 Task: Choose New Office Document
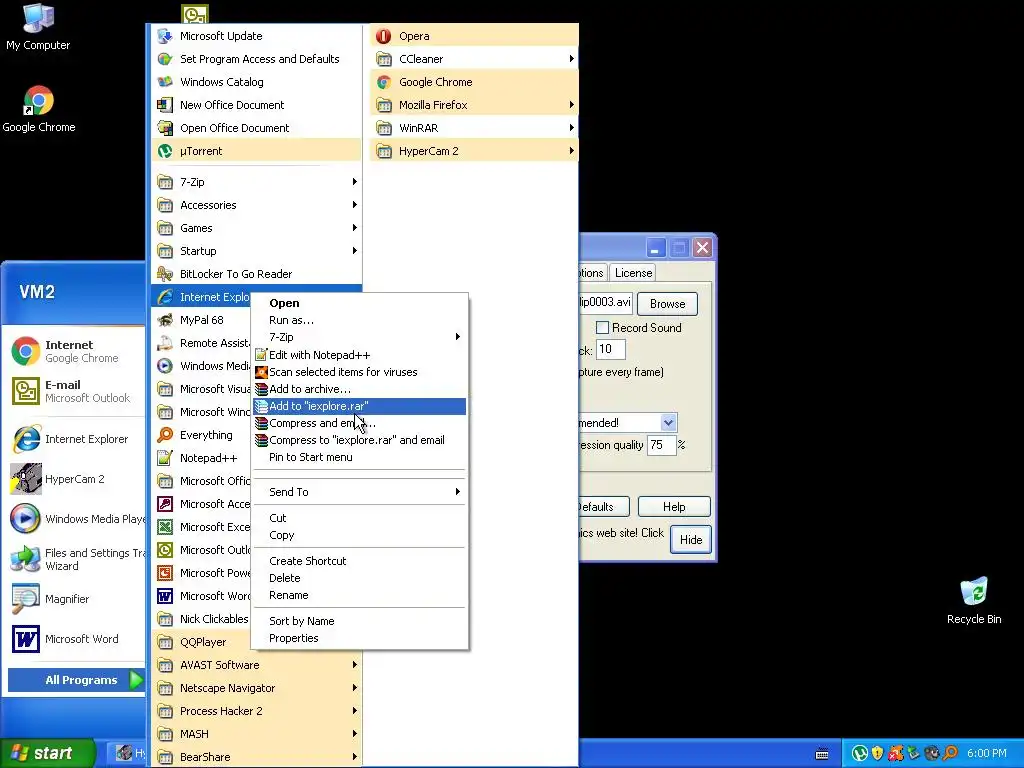click(x=256, y=104)
